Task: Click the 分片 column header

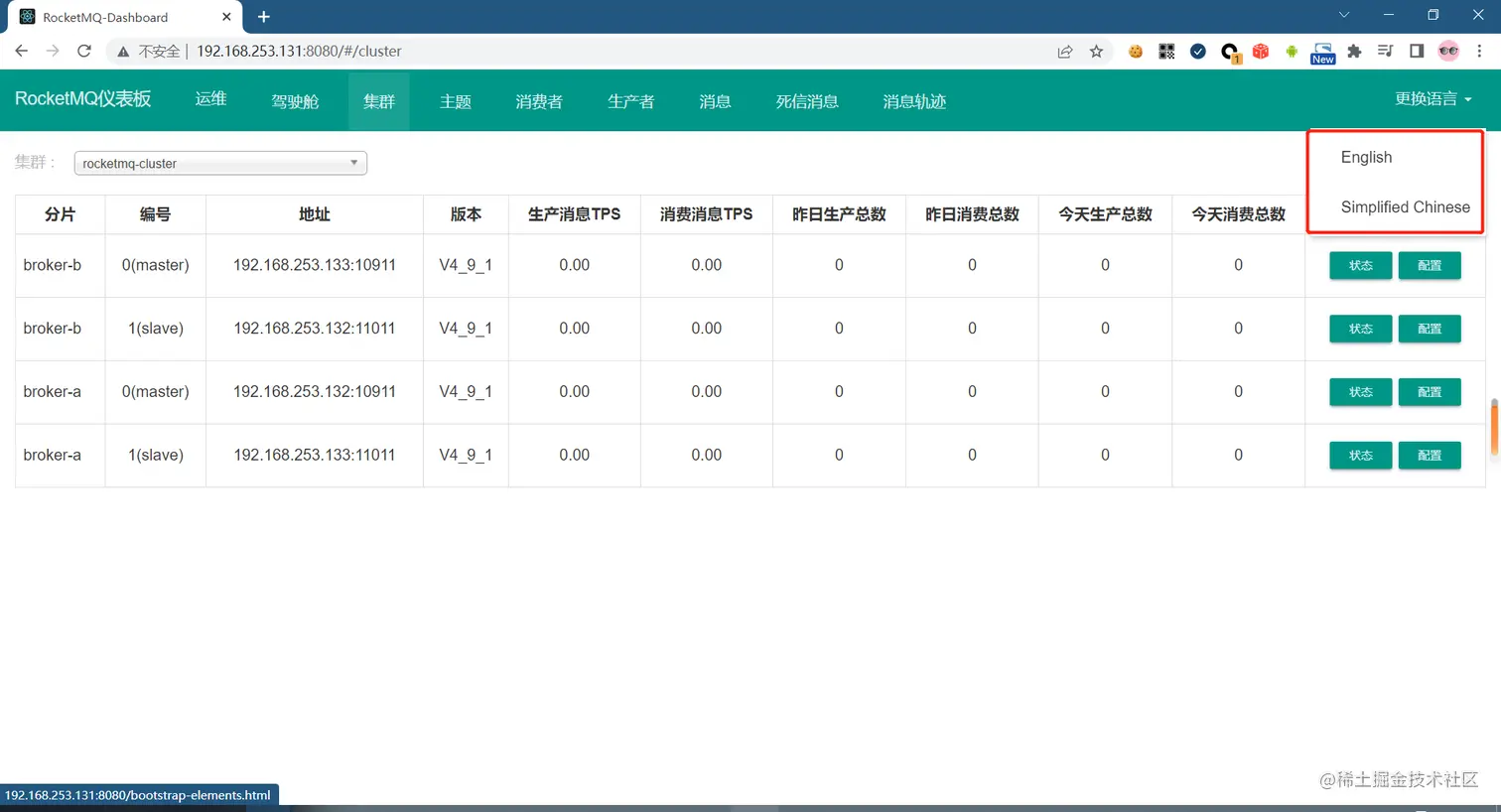Action: [60, 214]
